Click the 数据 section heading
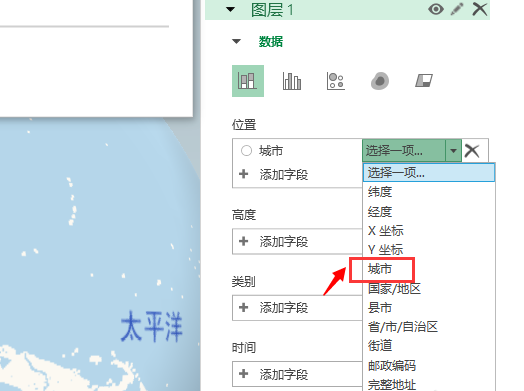 coord(271,41)
